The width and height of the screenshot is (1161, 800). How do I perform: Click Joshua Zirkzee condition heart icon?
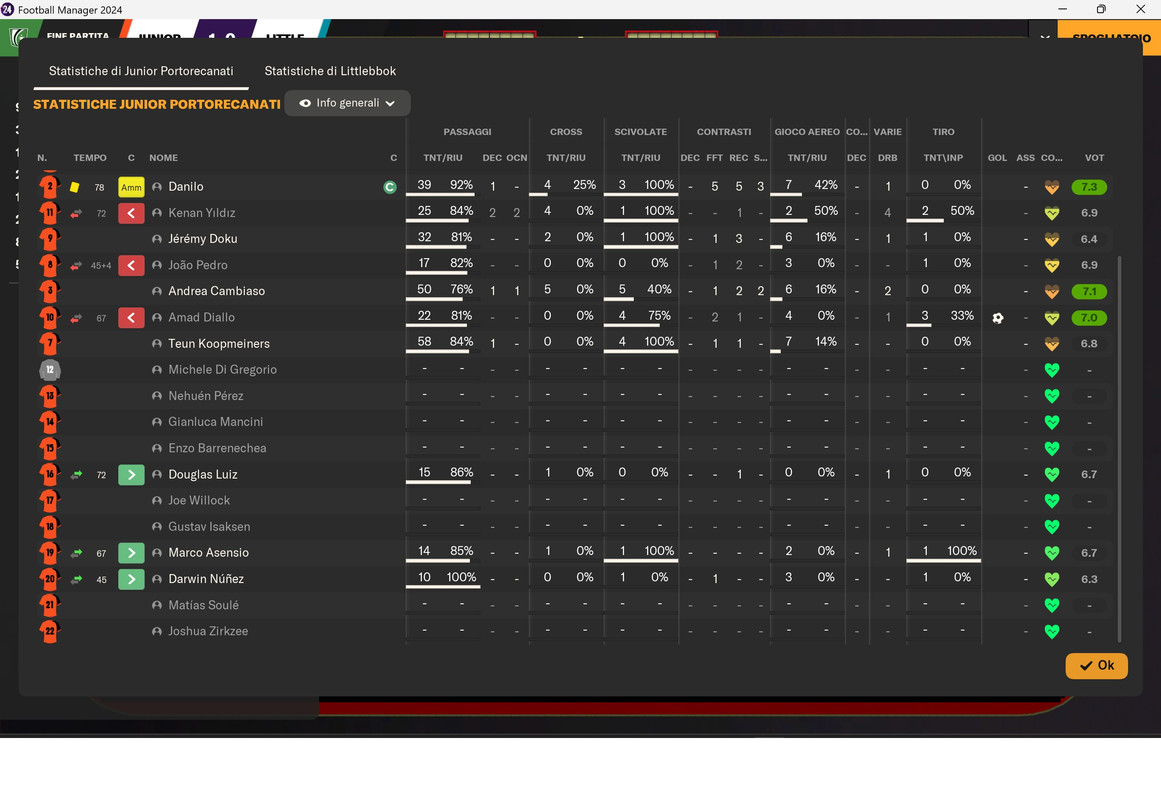[x=1051, y=632]
